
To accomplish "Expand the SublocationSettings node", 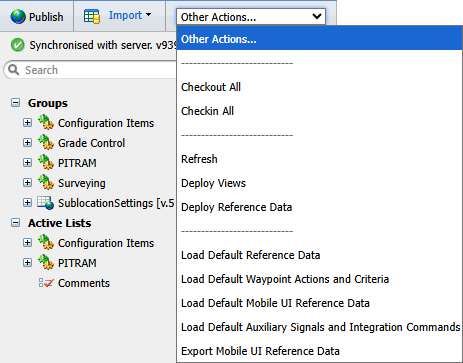I will point(27,202).
